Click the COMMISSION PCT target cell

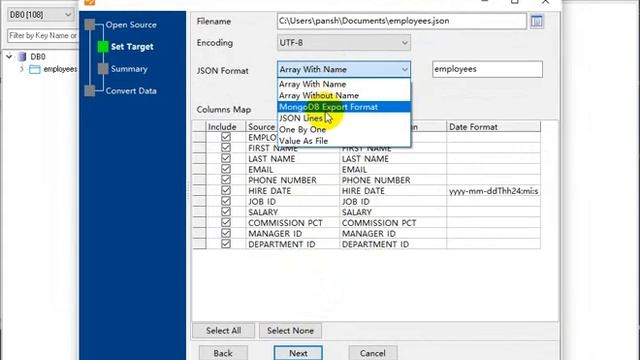[x=393, y=223]
